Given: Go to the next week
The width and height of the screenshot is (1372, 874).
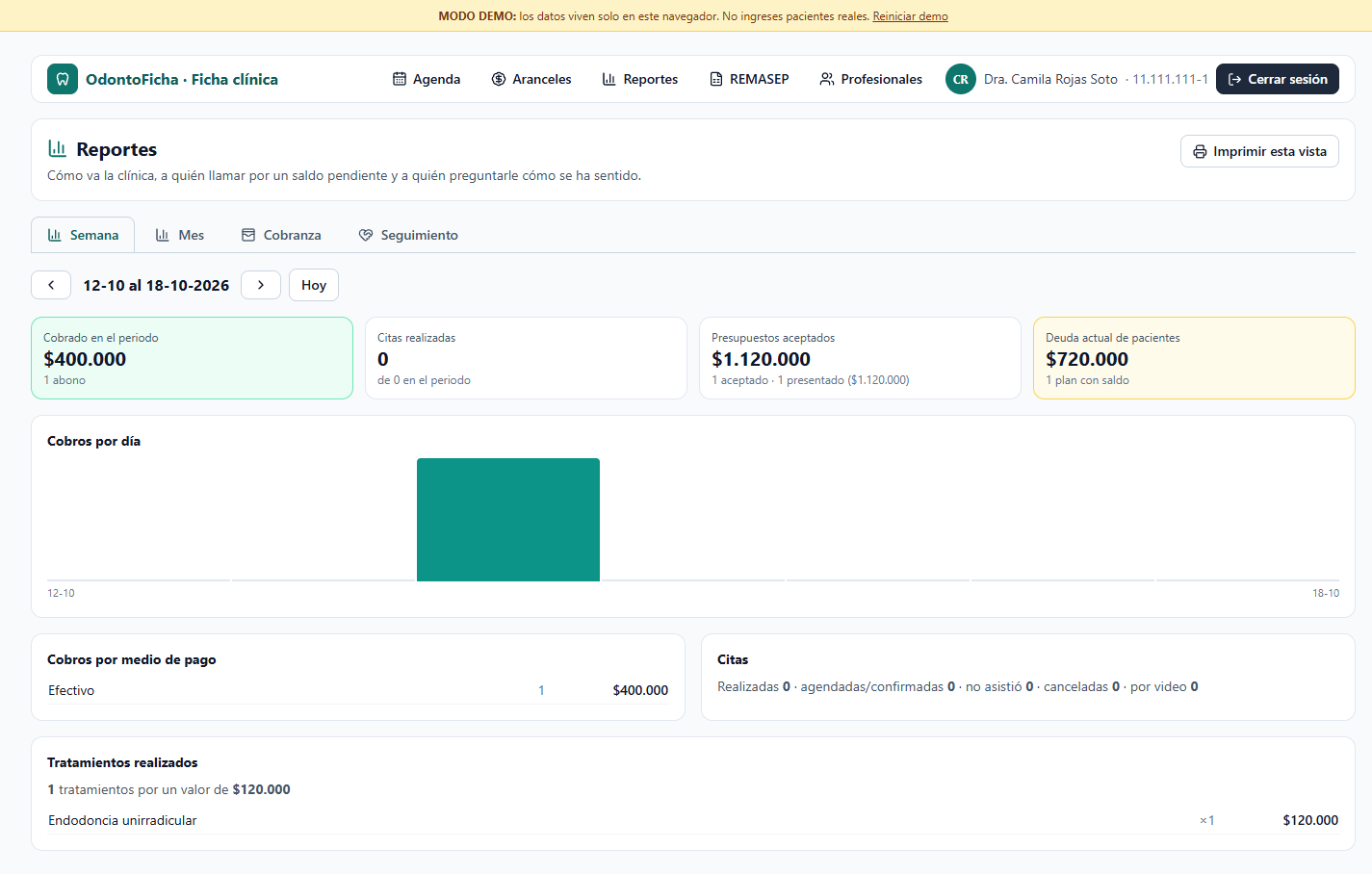Looking at the screenshot, I should coord(261,285).
